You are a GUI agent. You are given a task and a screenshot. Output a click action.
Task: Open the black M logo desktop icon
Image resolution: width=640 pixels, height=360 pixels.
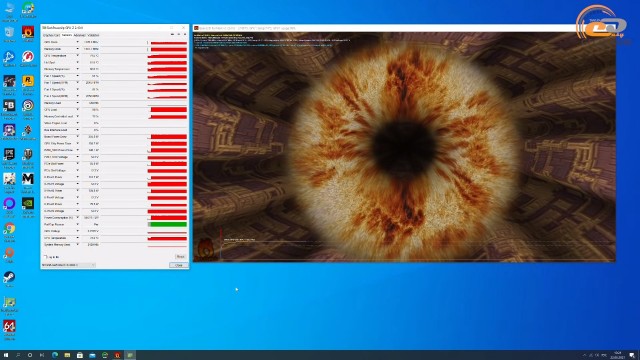click(28, 182)
